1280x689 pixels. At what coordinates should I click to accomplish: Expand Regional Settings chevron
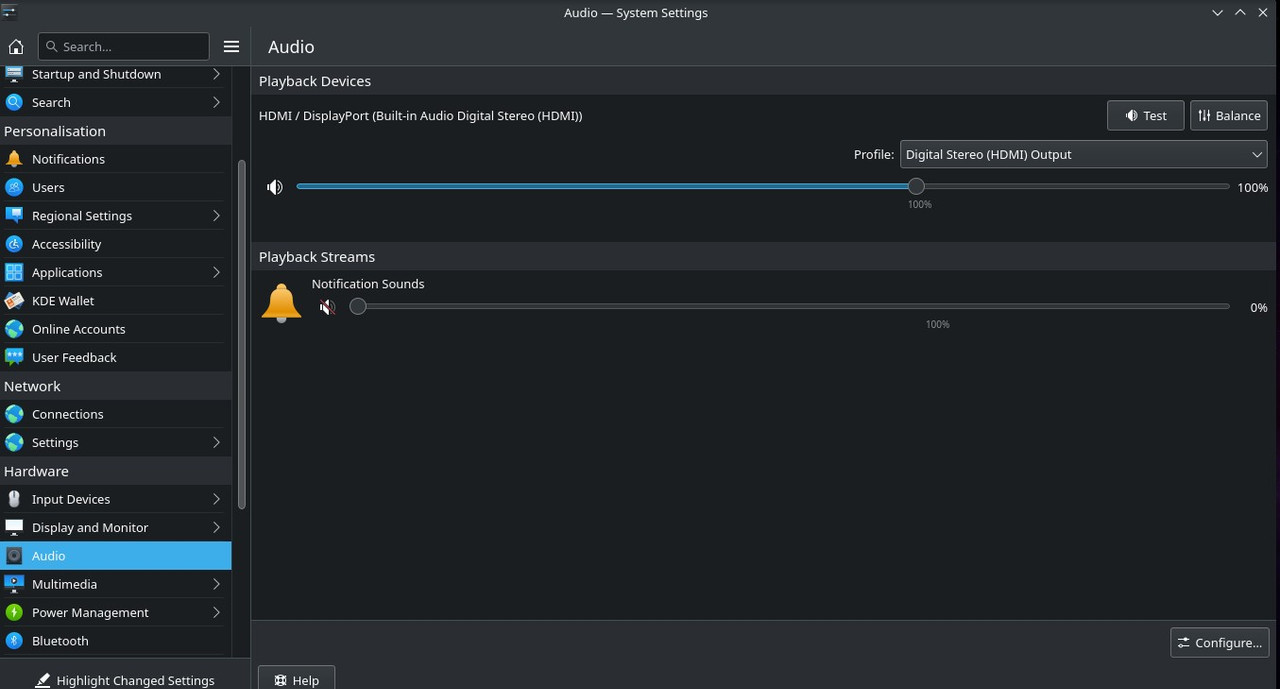[216, 215]
